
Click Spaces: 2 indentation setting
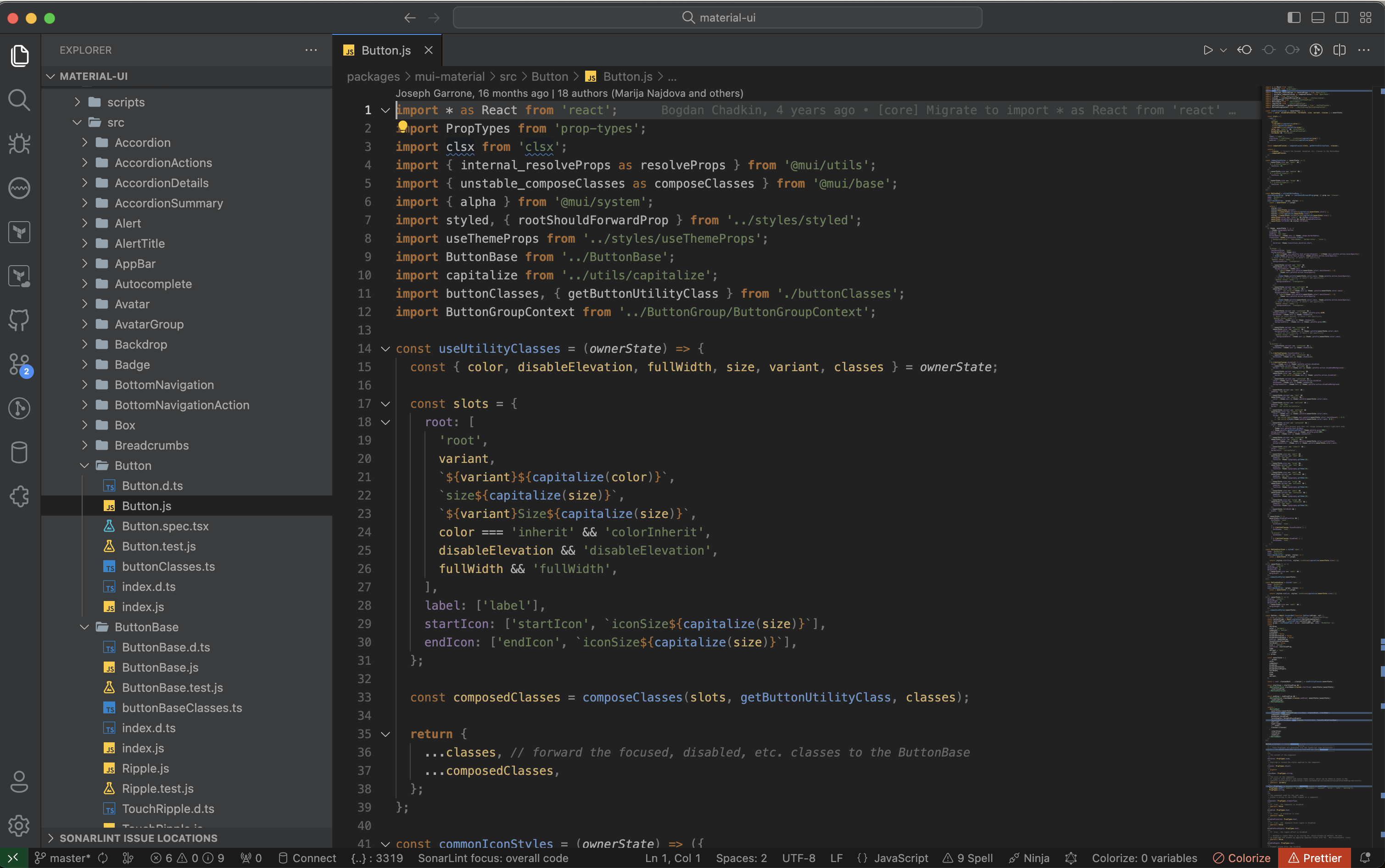741,857
